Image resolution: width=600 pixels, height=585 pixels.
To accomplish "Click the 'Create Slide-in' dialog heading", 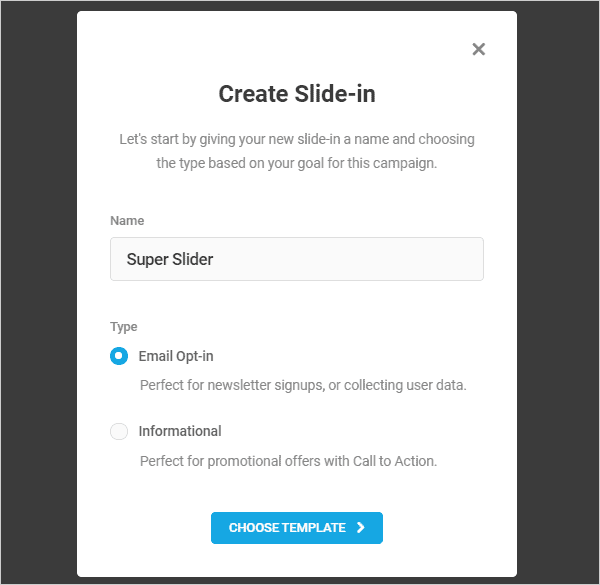I will [297, 94].
